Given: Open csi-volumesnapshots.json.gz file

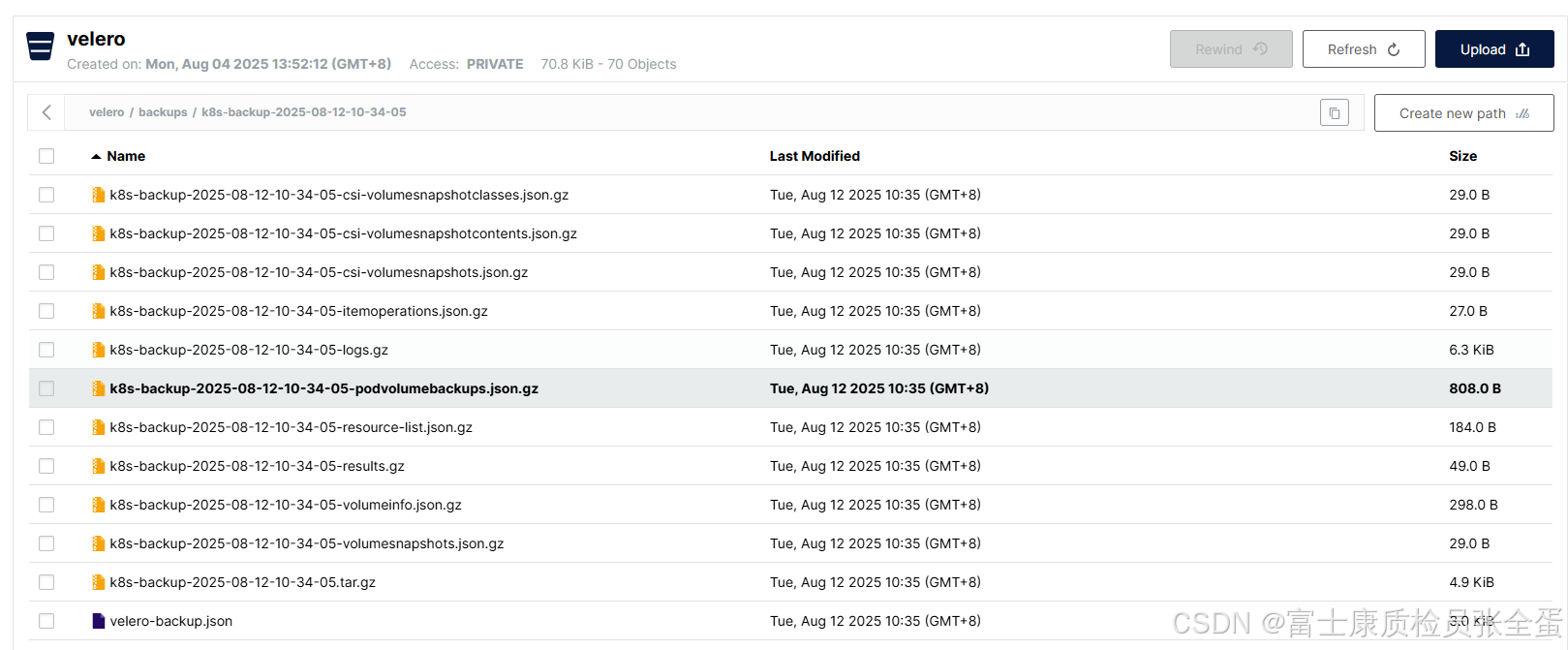Looking at the screenshot, I should (319, 272).
